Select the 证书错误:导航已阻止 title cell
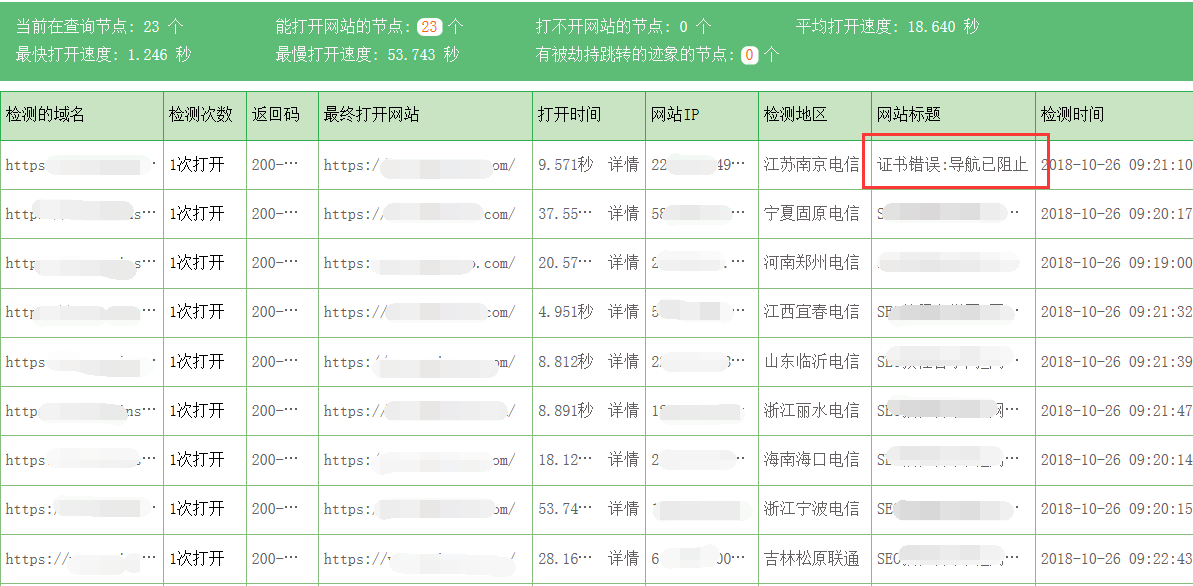This screenshot has width=1193, height=586. pos(952,165)
